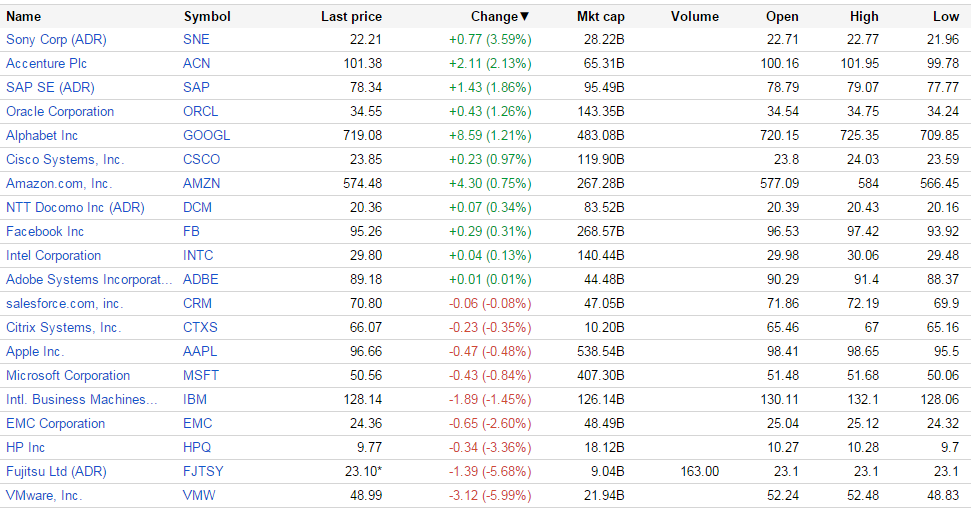Image resolution: width=971 pixels, height=509 pixels.
Task: Sort by Open column header
Action: [x=782, y=16]
